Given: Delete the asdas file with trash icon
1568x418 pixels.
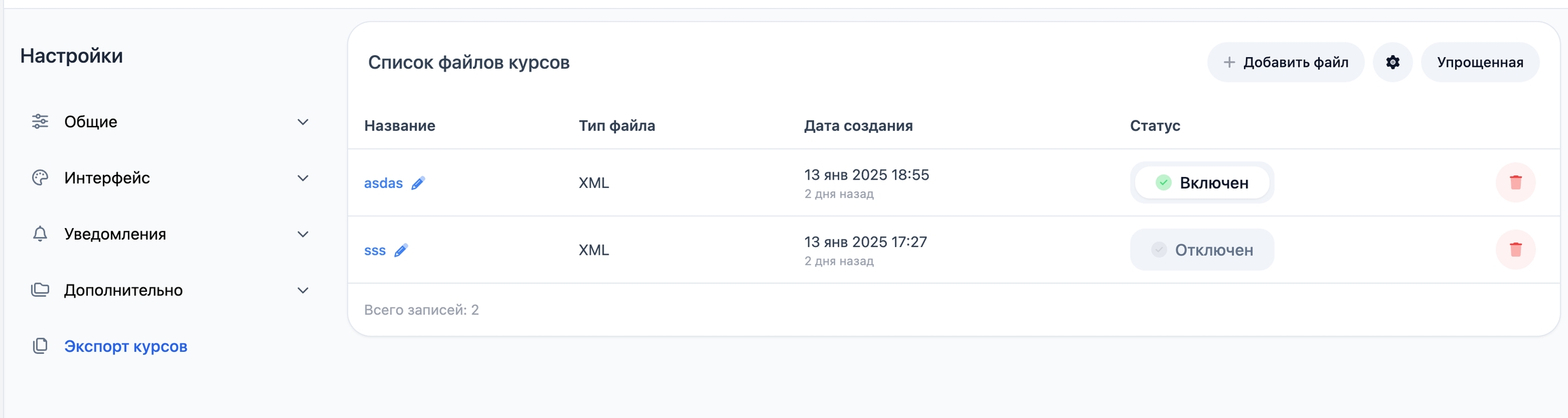Looking at the screenshot, I should [1516, 182].
